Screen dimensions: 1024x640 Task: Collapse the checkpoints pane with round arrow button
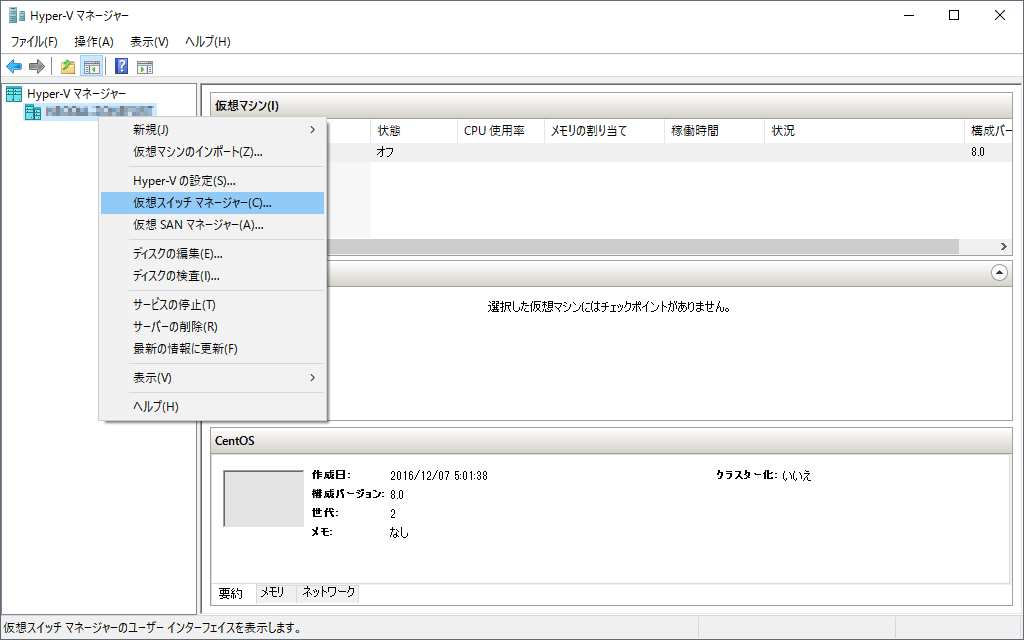coord(999,272)
